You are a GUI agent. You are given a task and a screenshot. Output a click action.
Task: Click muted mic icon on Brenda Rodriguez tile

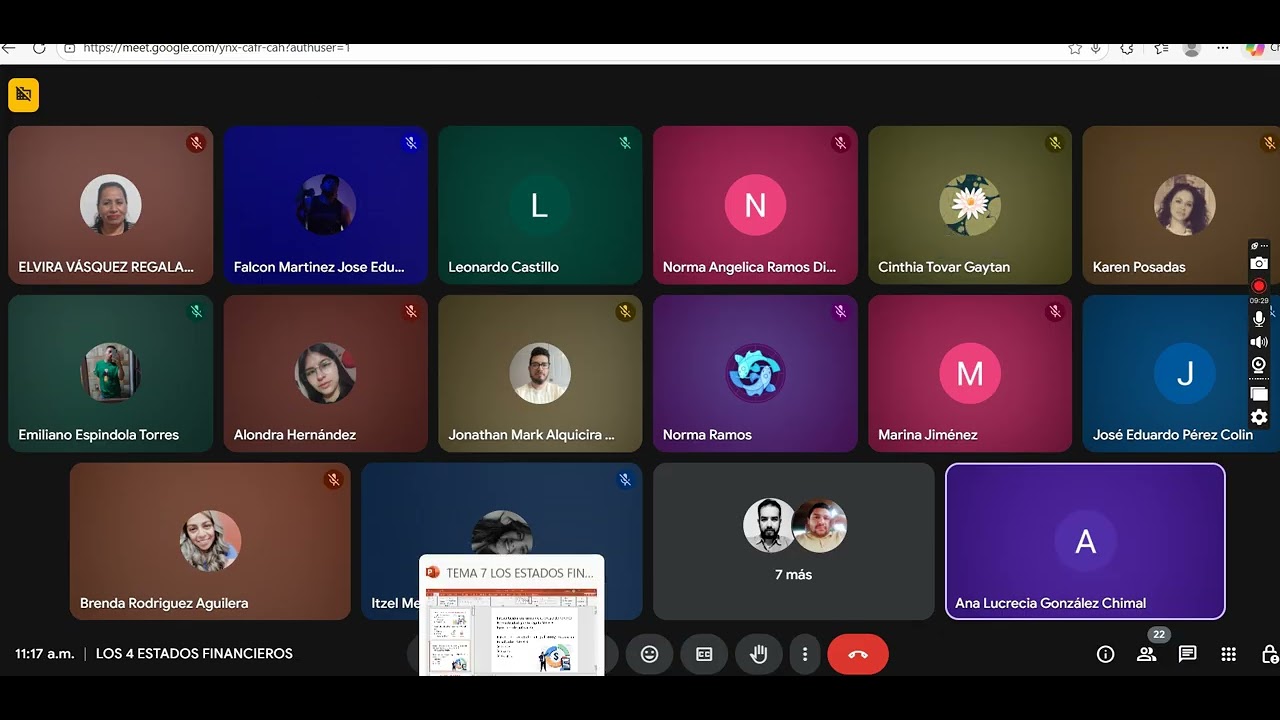(x=334, y=480)
